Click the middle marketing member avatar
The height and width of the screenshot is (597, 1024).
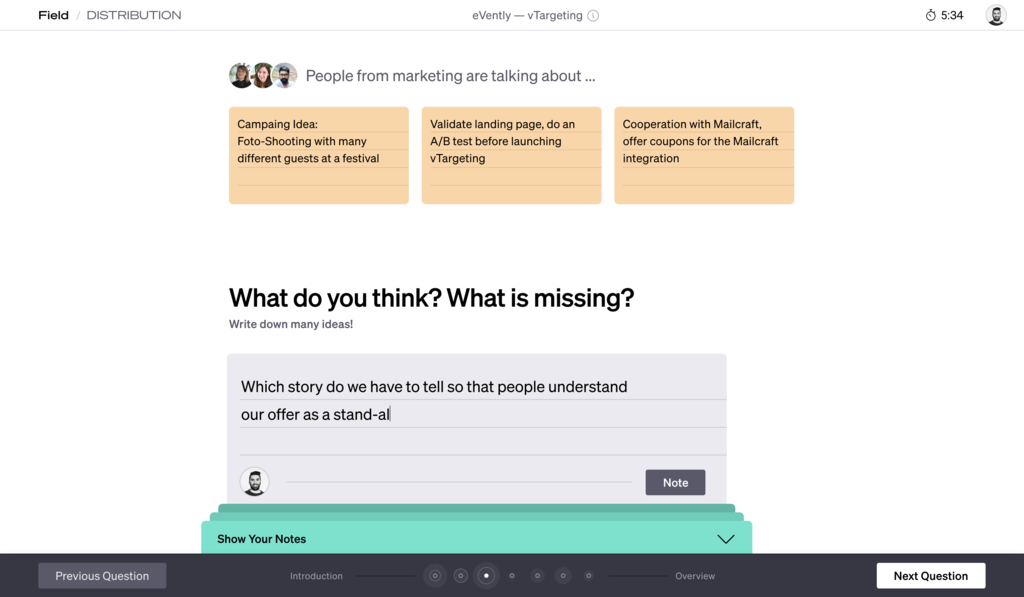[x=262, y=75]
